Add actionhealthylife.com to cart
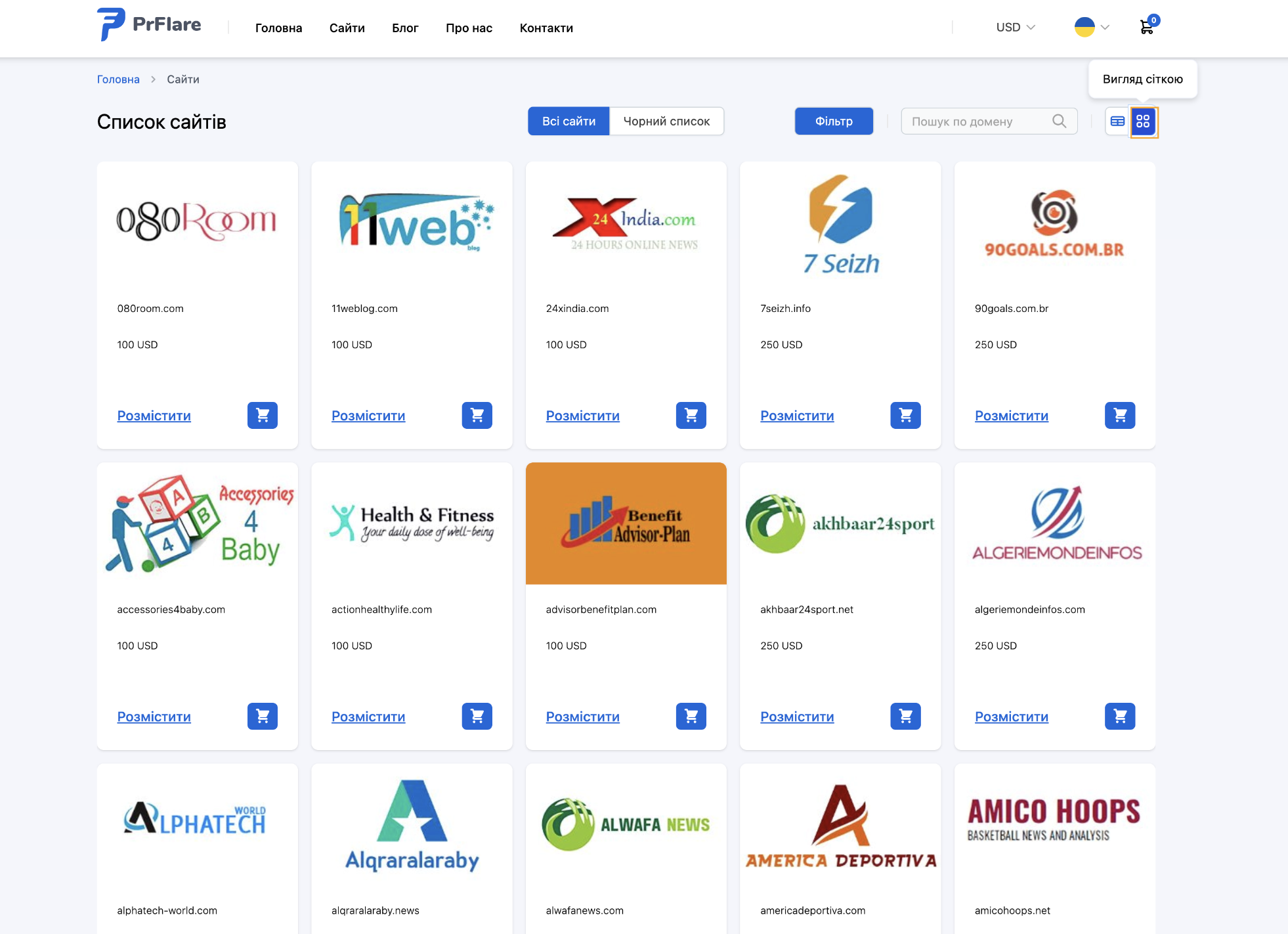 [x=477, y=716]
